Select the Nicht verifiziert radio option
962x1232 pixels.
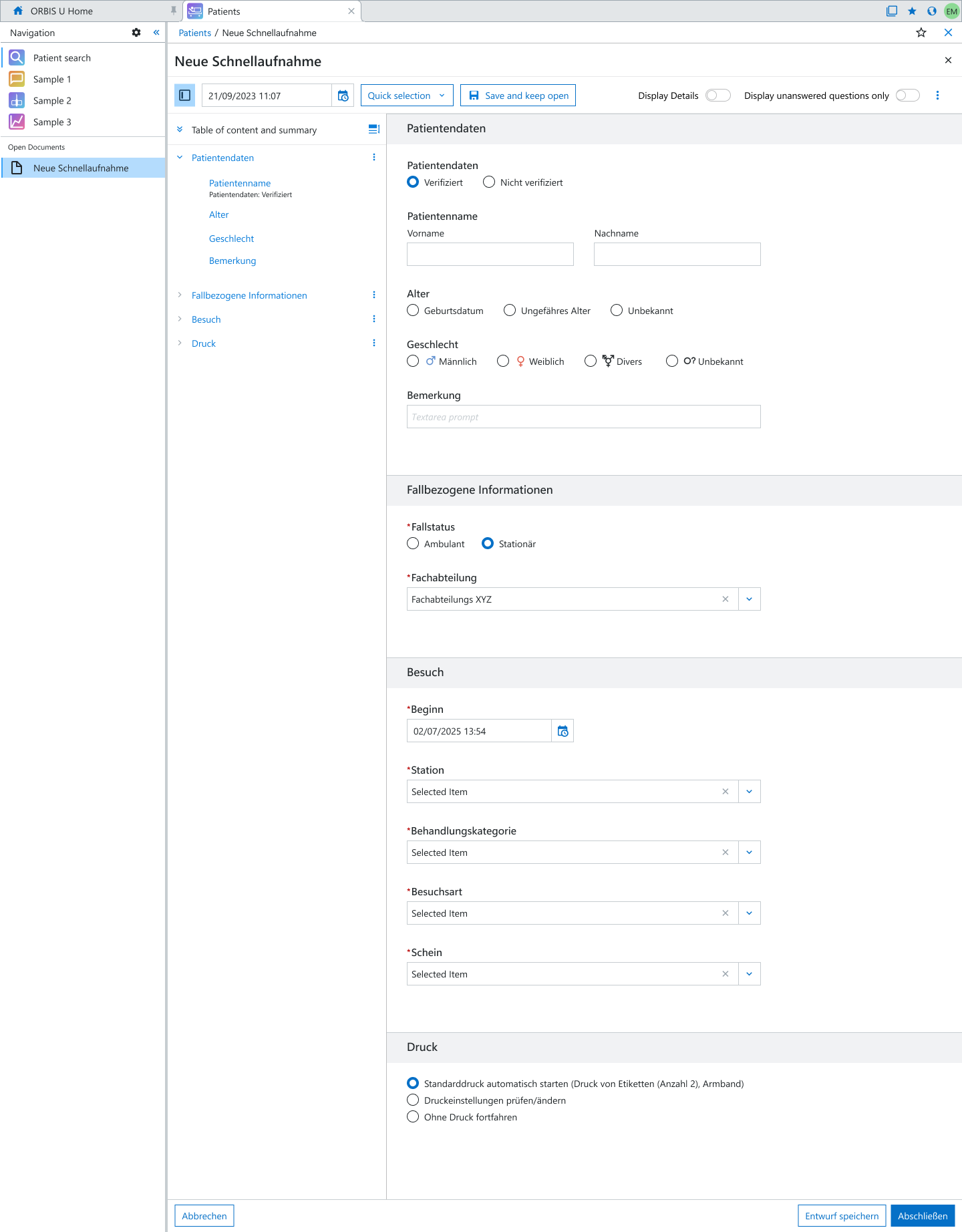click(489, 182)
